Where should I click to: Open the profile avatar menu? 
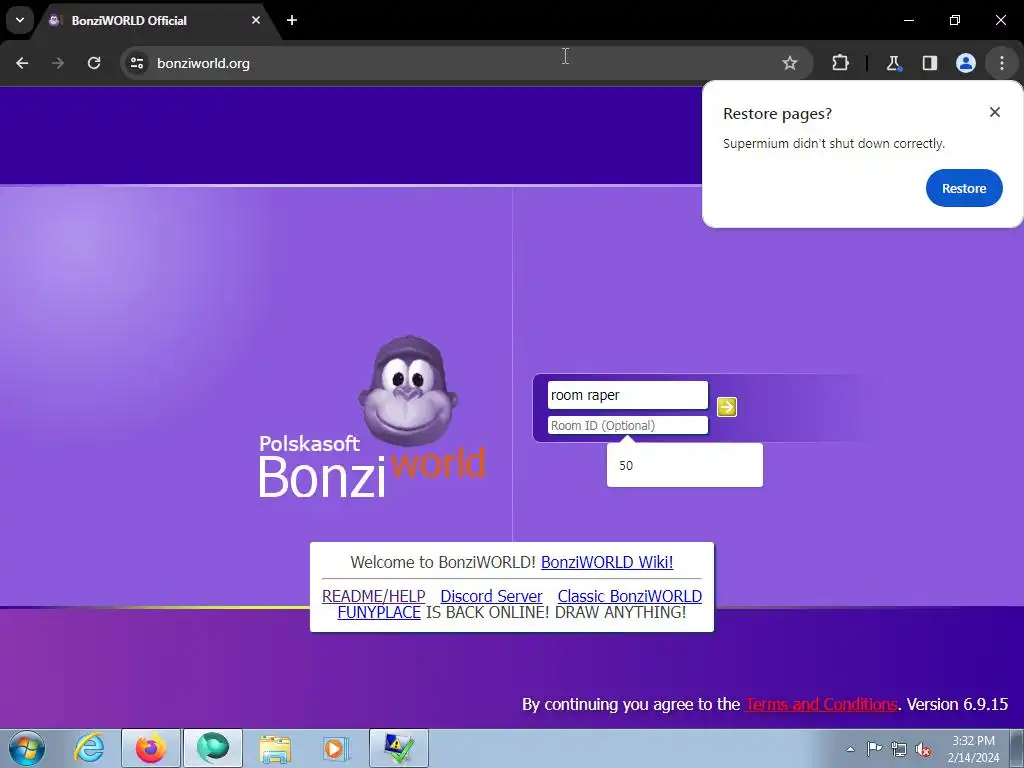pos(966,63)
